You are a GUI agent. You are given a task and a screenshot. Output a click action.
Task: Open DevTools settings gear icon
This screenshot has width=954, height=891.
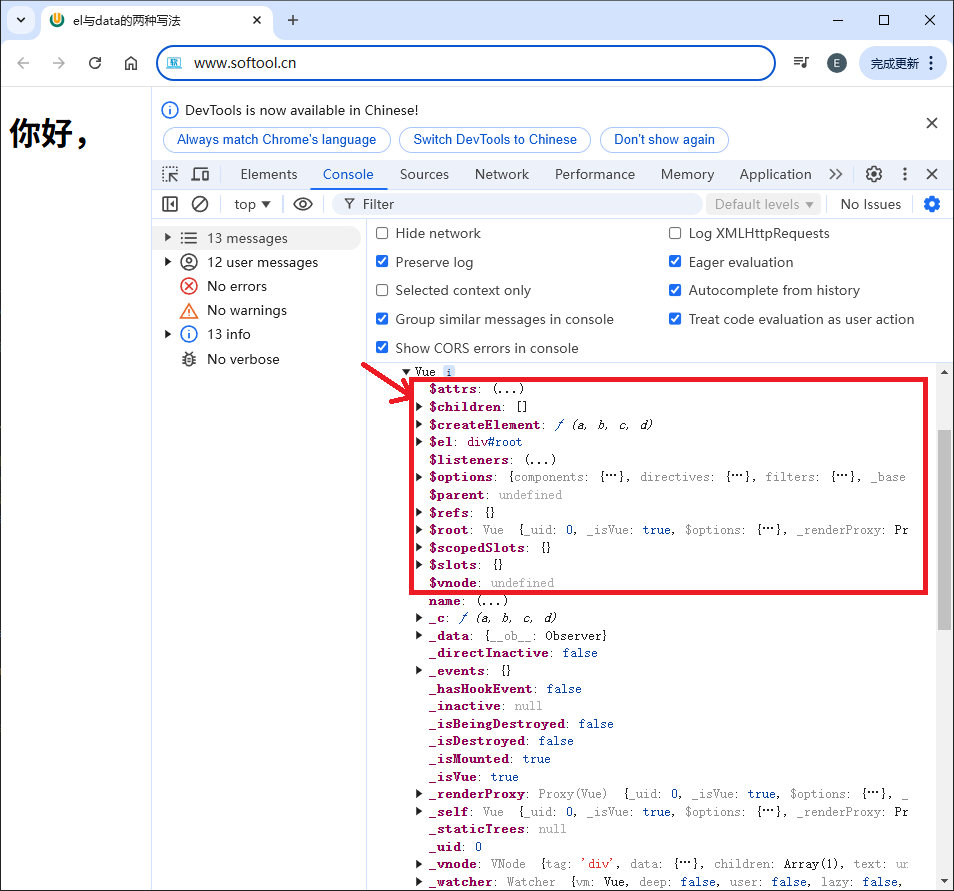coord(874,174)
